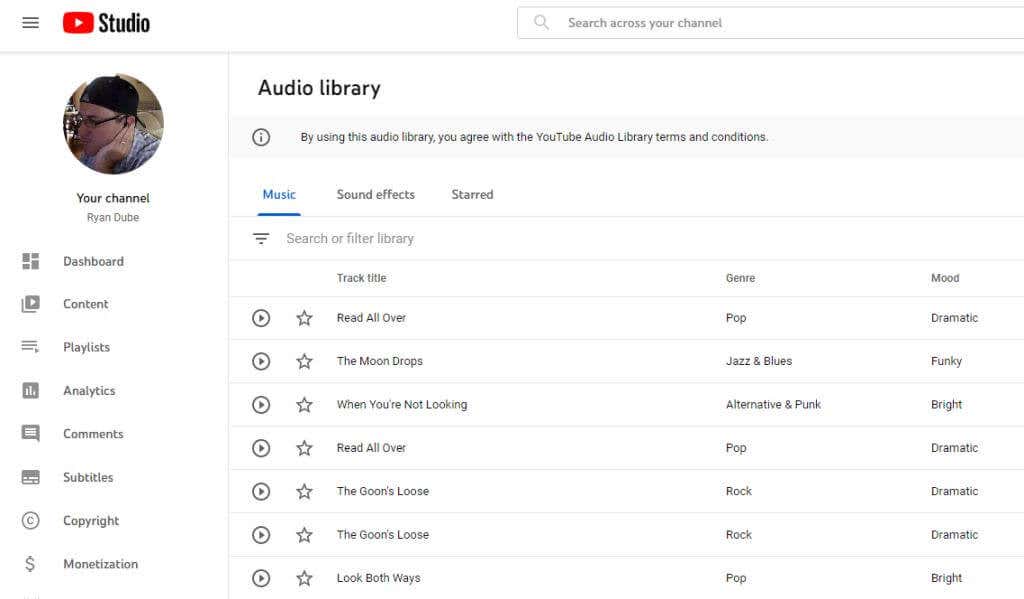Open the Monetization section
1024x599 pixels.
[100, 564]
